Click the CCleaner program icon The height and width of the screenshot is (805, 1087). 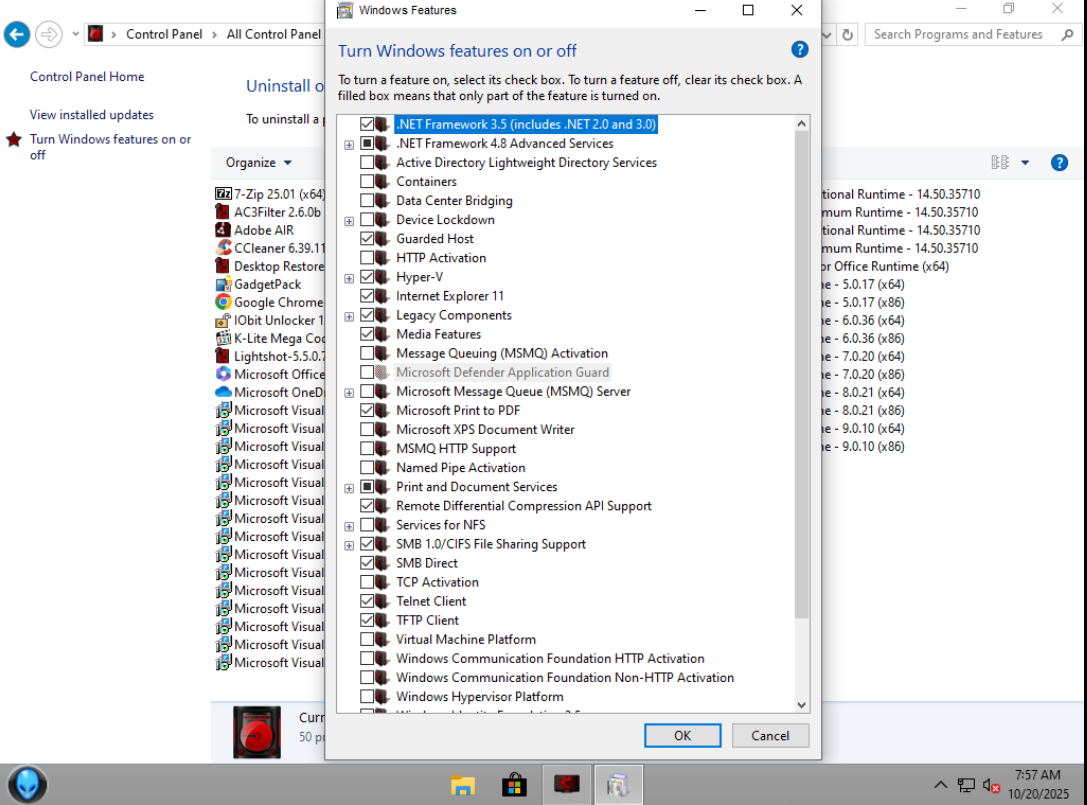pos(223,248)
